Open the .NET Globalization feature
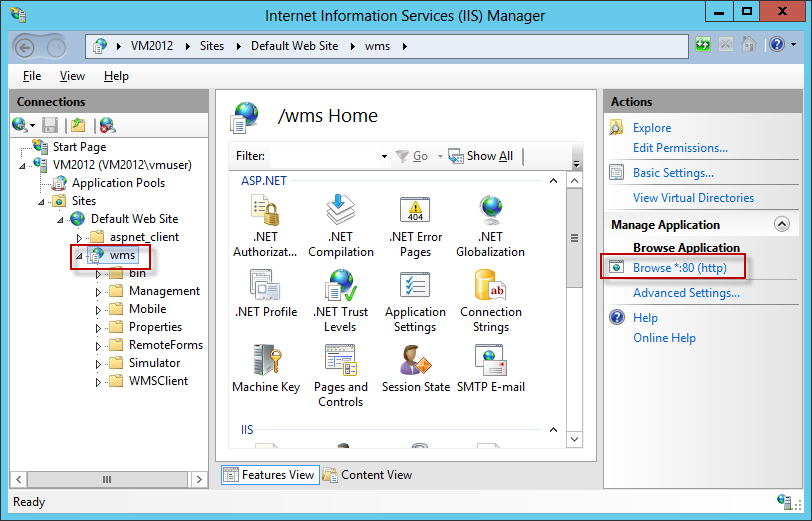812x521 pixels. pyautogui.click(x=490, y=210)
